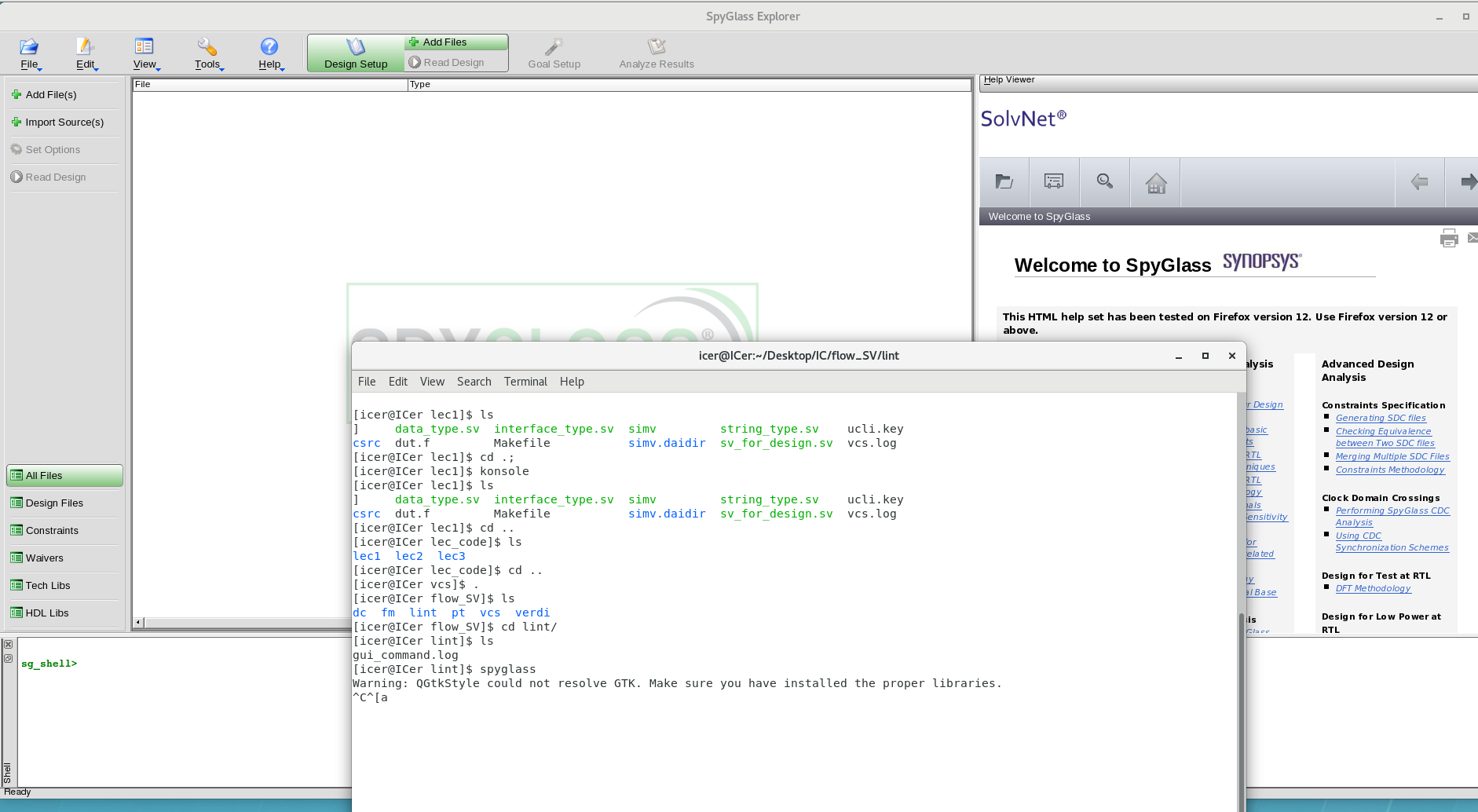1478x812 pixels.
Task: Open the terminal Edit menu
Action: pos(398,382)
